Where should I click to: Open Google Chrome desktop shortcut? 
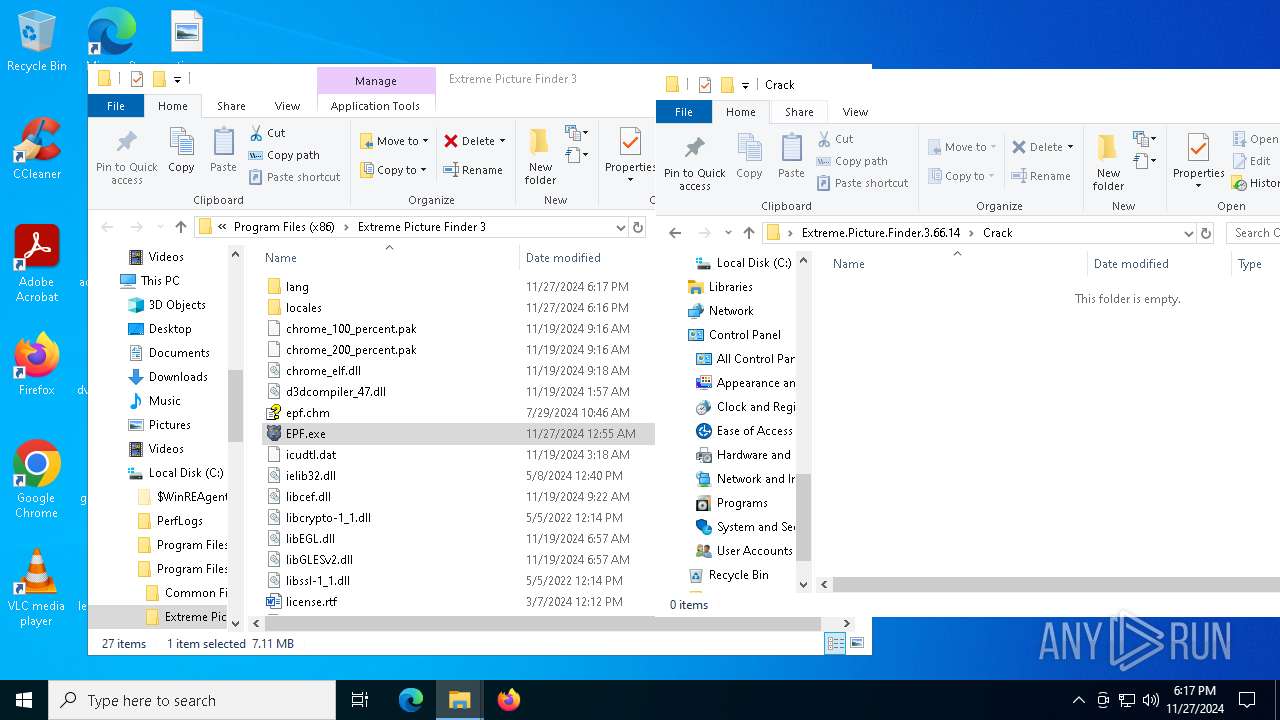click(36, 480)
